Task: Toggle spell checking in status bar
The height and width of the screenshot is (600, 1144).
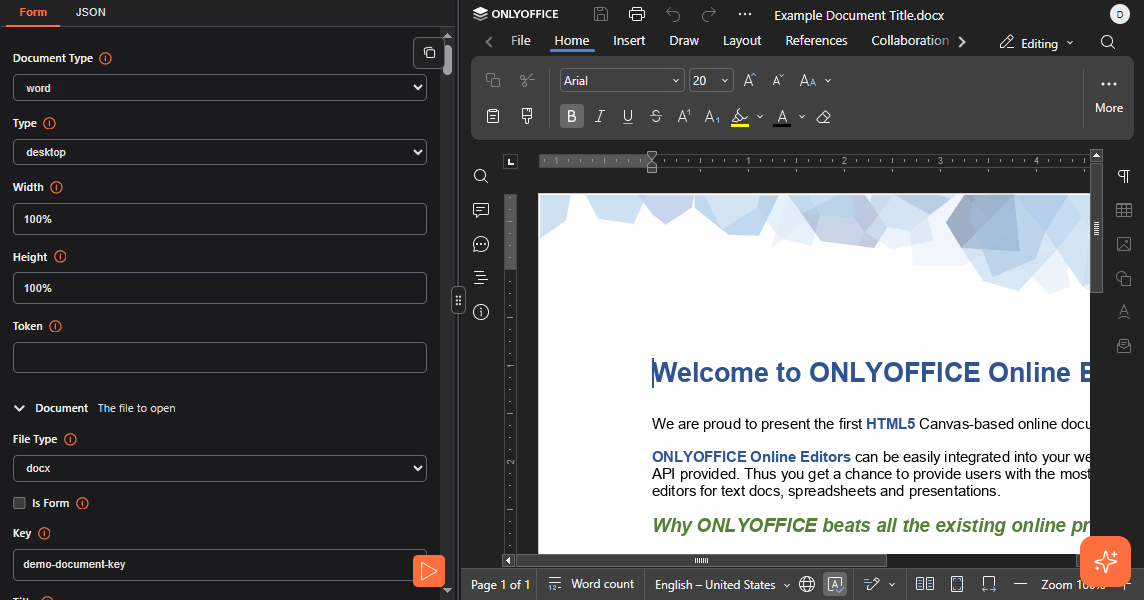Action: point(835,584)
